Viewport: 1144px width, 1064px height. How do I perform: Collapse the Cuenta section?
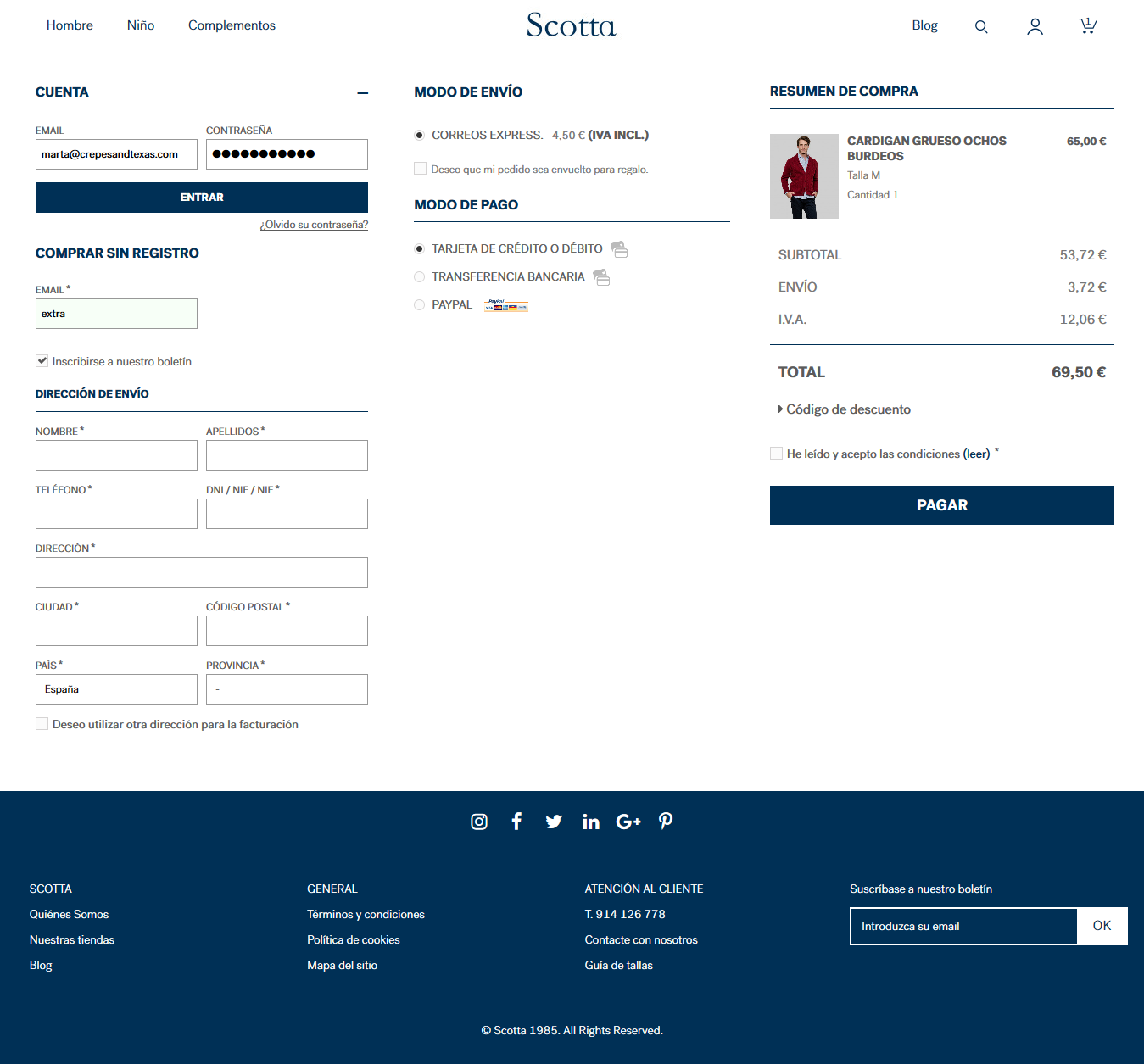point(363,92)
